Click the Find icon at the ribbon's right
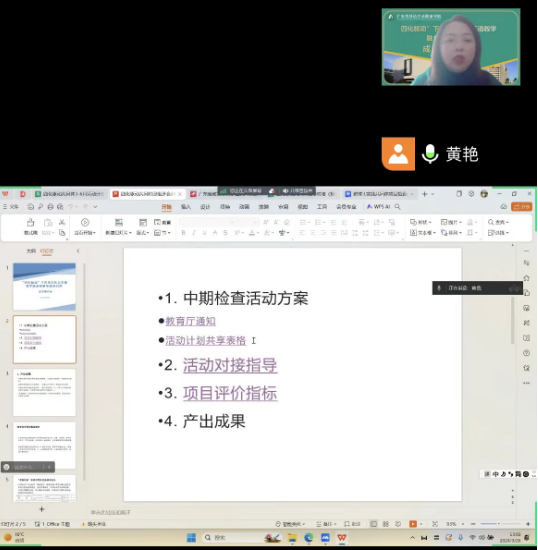 [491, 222]
